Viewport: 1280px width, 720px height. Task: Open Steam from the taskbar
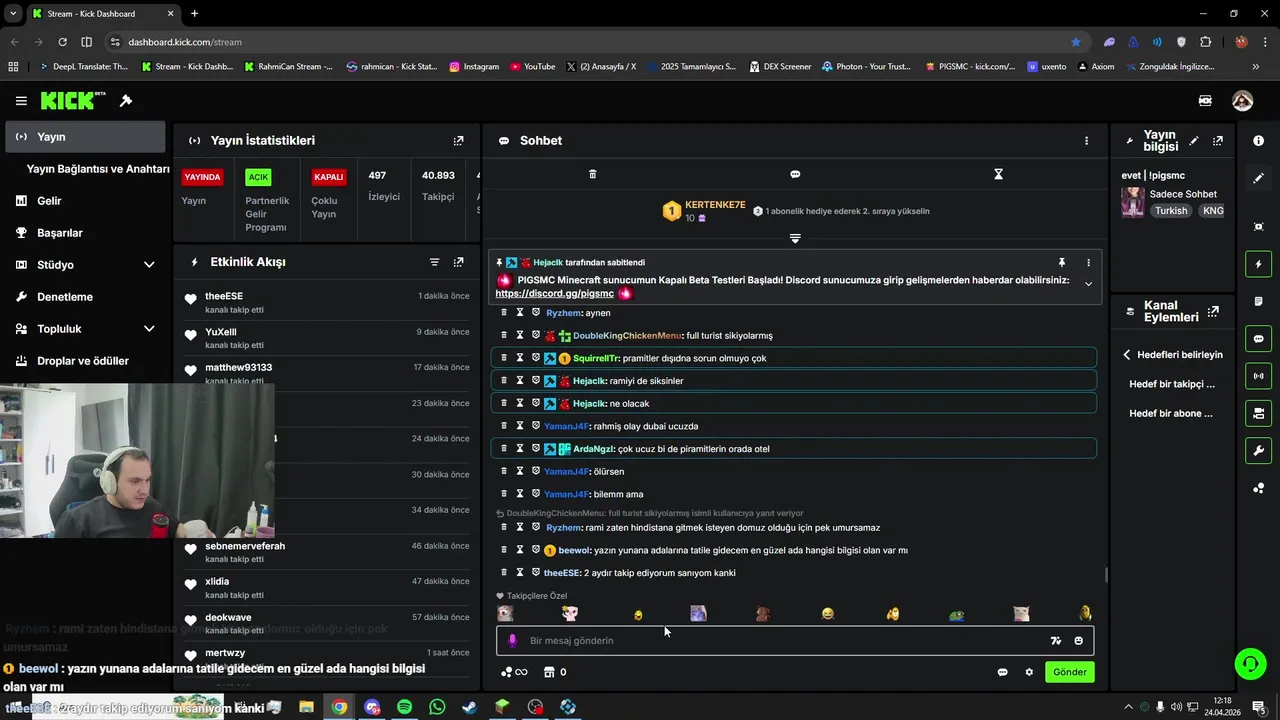point(469,707)
